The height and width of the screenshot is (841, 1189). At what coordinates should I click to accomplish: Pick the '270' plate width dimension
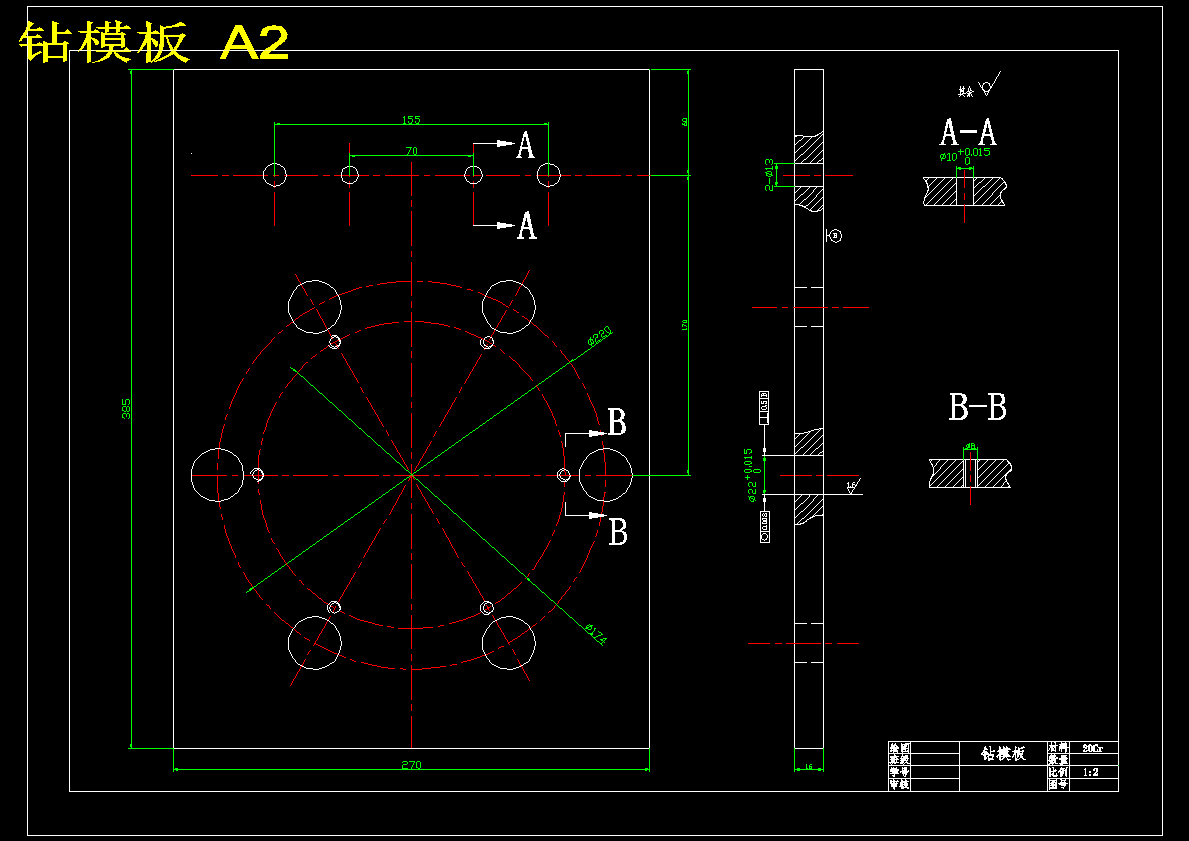(411, 765)
